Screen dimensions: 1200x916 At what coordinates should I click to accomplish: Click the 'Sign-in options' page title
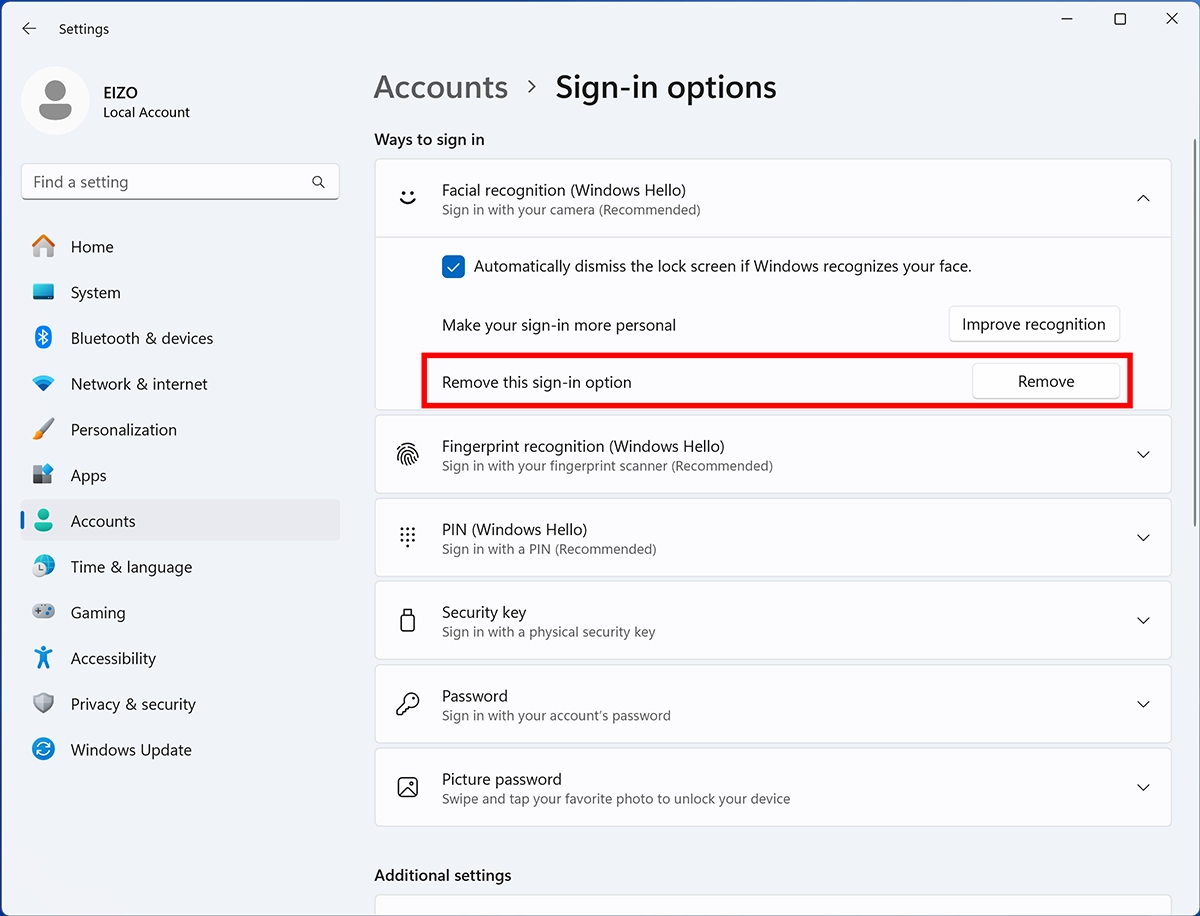point(666,87)
